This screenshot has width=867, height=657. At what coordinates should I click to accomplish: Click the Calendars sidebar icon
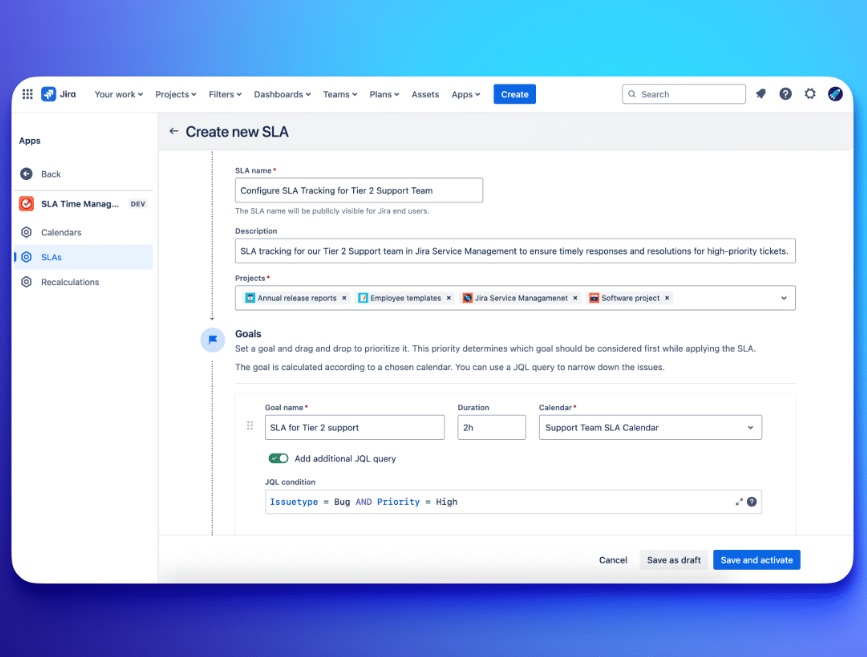point(25,231)
